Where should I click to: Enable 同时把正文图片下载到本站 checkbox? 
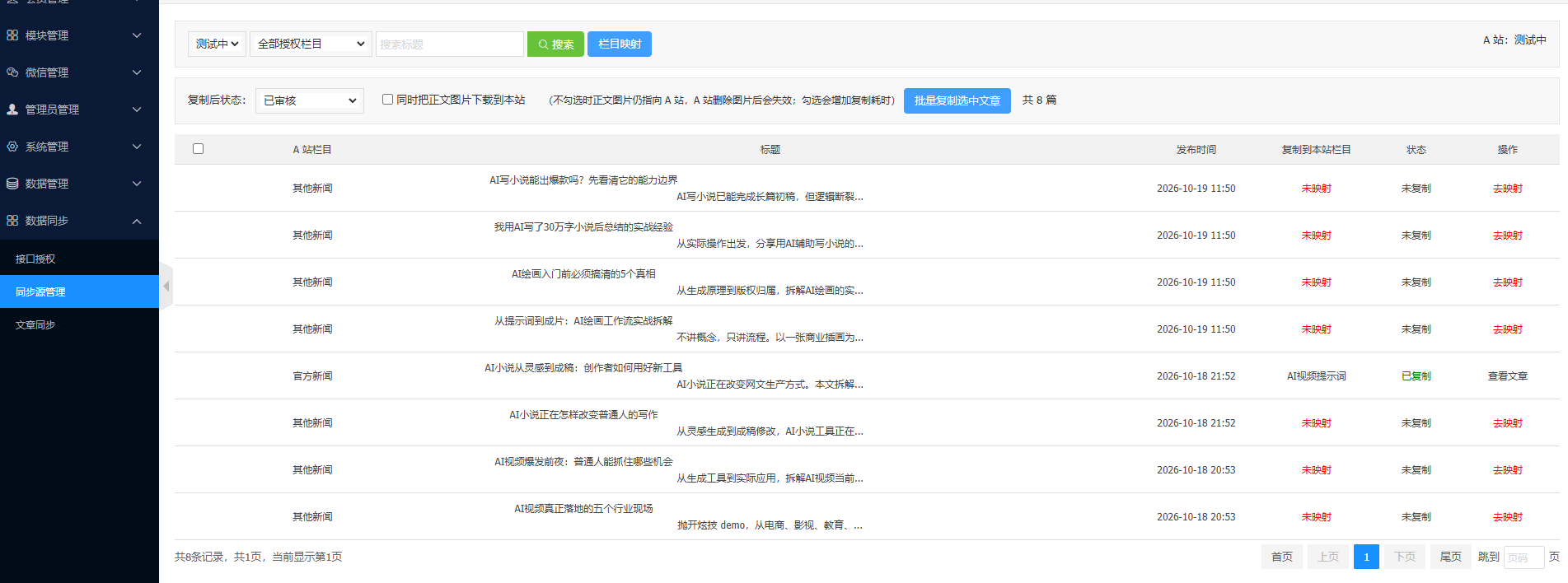tap(387, 100)
